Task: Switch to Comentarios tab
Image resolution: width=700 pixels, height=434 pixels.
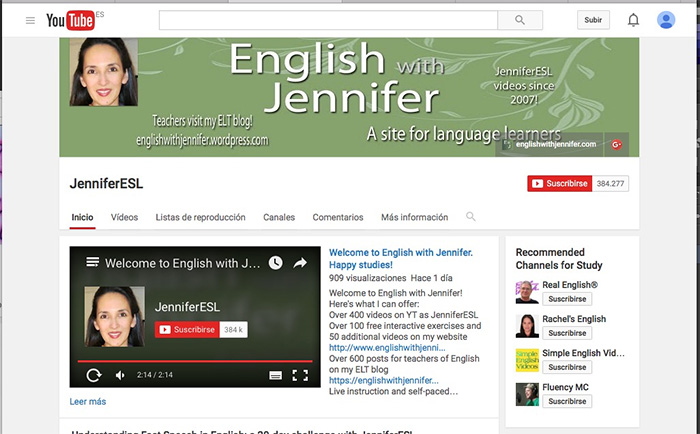Action: pyautogui.click(x=338, y=217)
